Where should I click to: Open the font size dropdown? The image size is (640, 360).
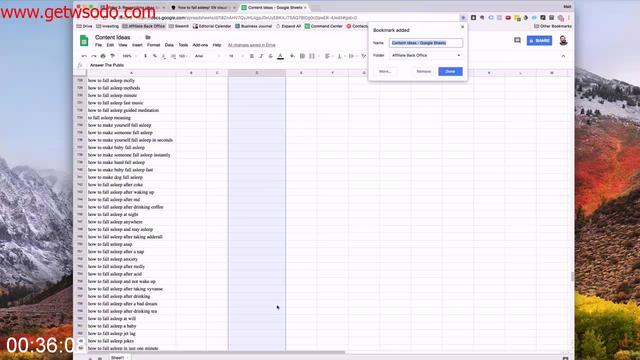tap(235, 56)
